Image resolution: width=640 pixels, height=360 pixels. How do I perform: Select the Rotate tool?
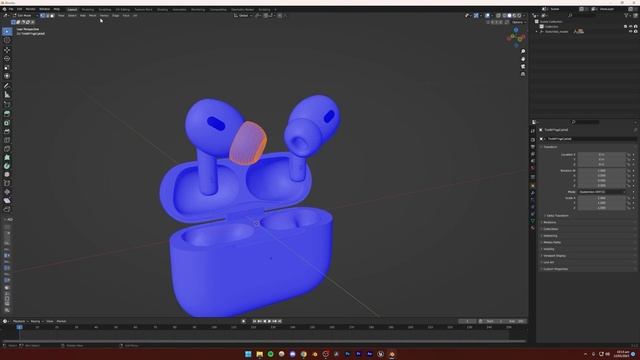tap(7, 58)
